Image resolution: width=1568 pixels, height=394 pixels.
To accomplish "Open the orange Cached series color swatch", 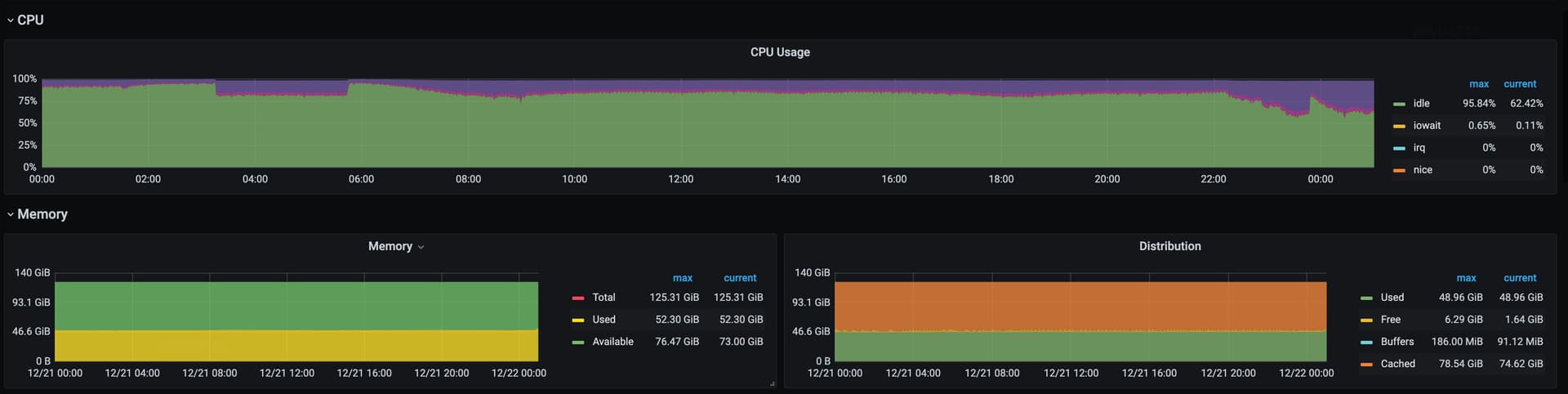I will click(x=1366, y=365).
